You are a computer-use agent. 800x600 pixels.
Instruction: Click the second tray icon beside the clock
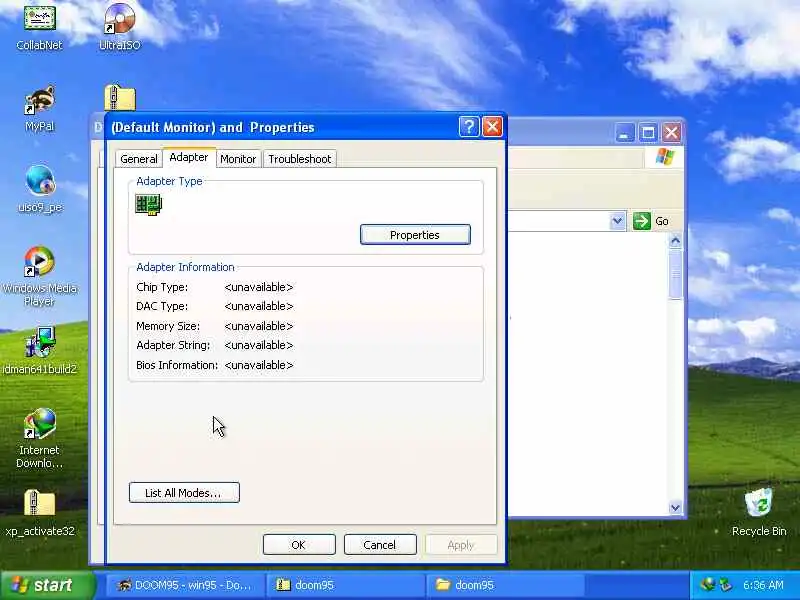pos(725,584)
